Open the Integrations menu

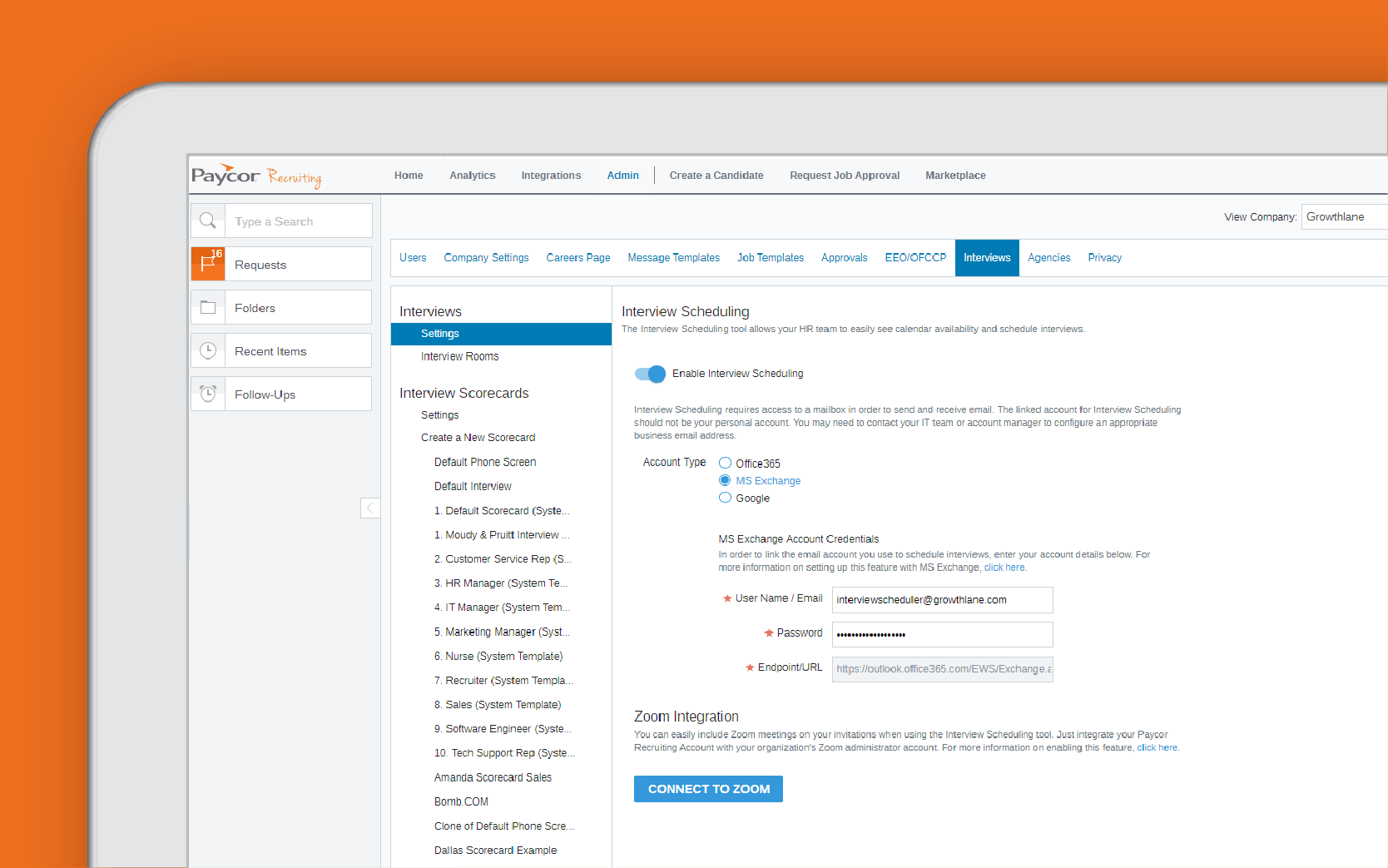[x=551, y=176]
